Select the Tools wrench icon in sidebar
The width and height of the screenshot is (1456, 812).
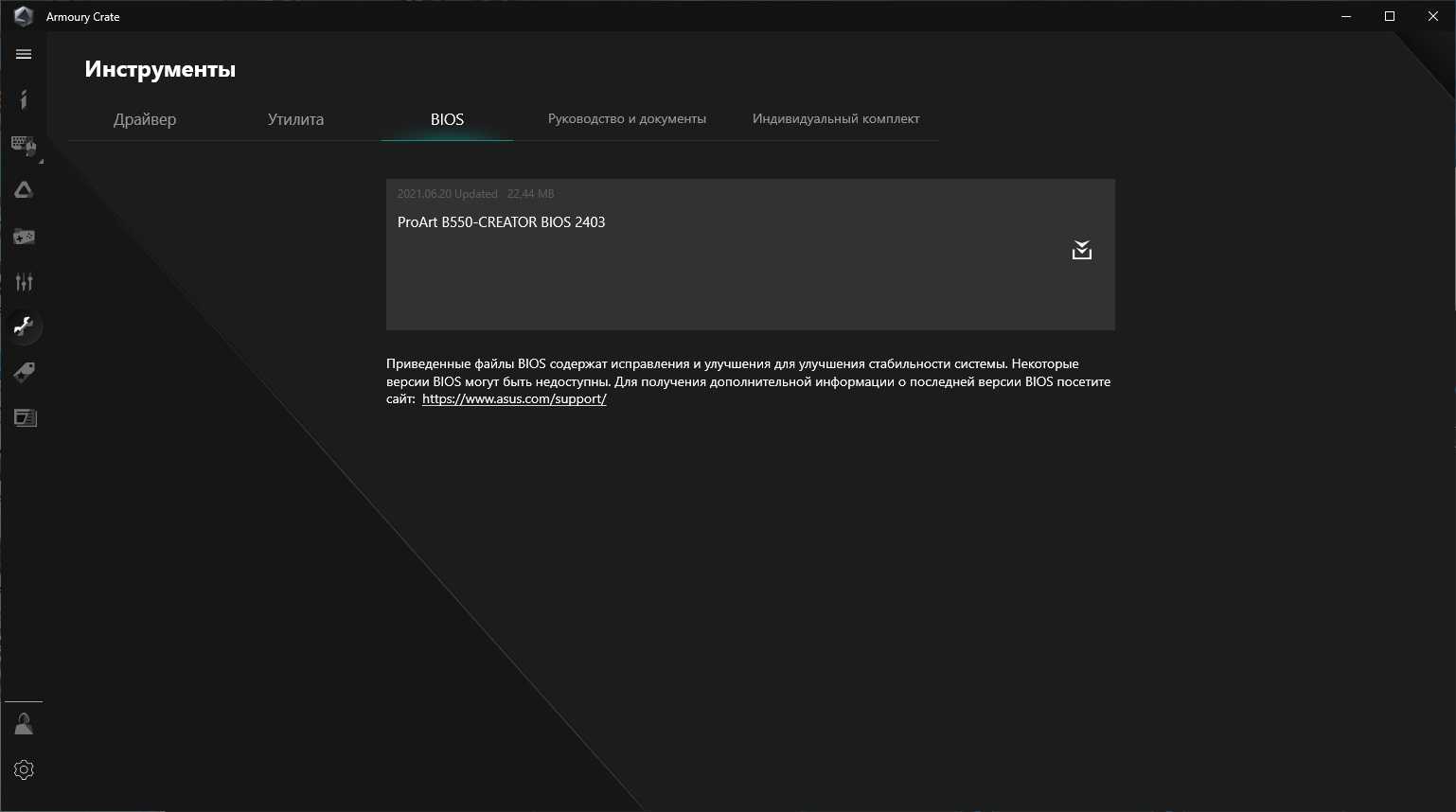[24, 327]
